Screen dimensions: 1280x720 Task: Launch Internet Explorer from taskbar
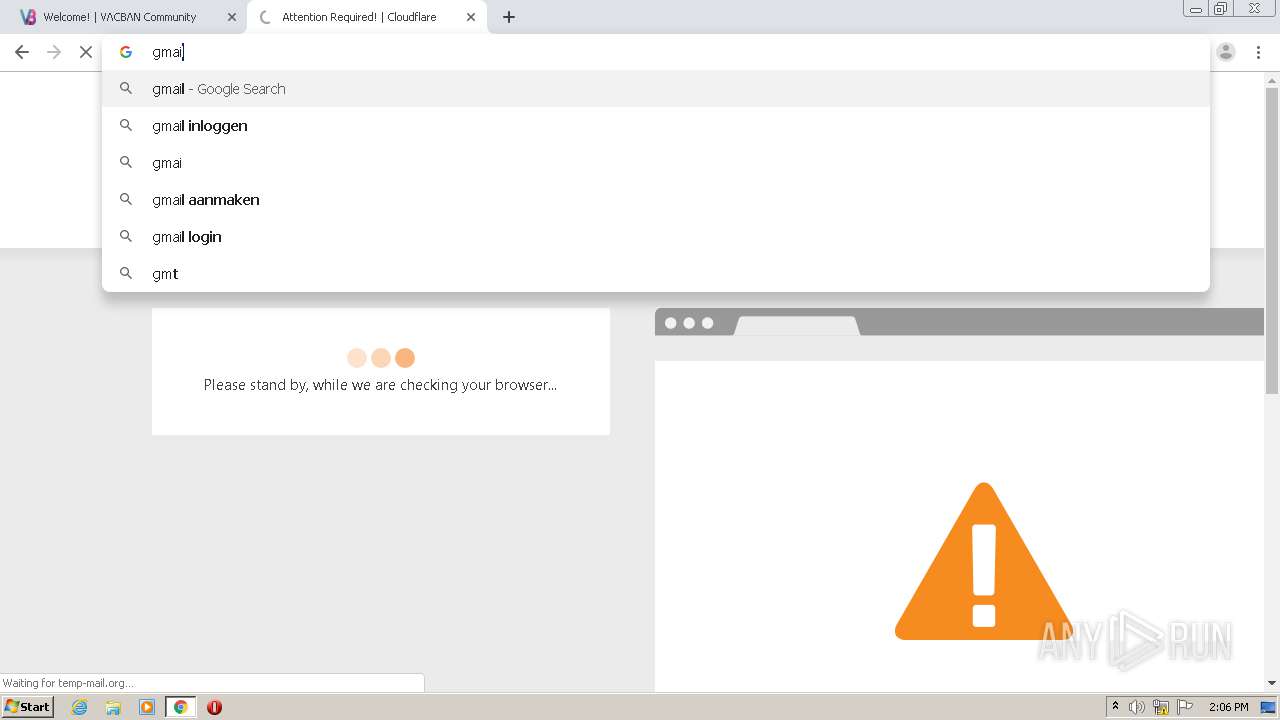click(x=80, y=707)
